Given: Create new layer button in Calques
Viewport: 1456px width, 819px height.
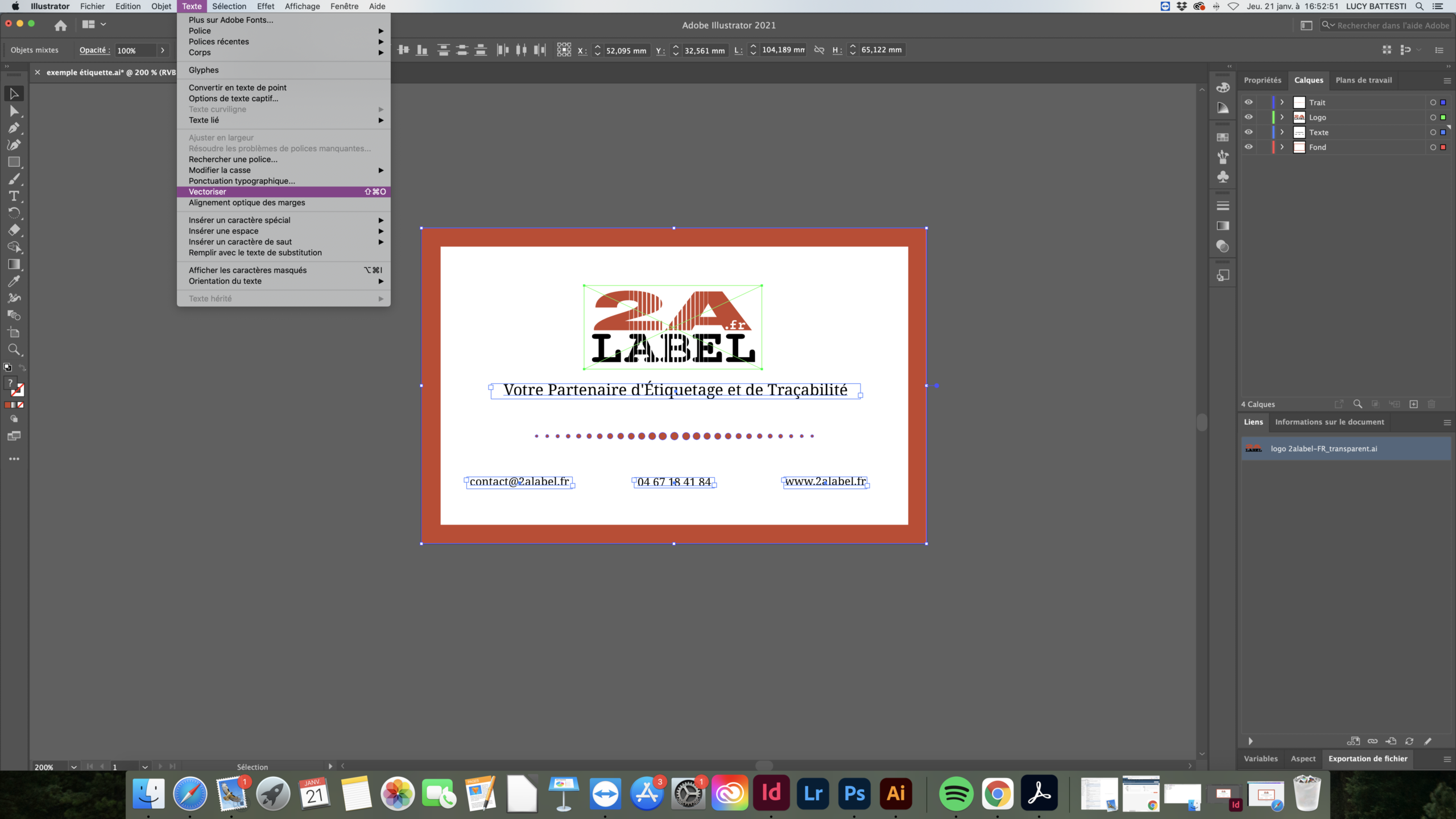Looking at the screenshot, I should tap(1413, 404).
